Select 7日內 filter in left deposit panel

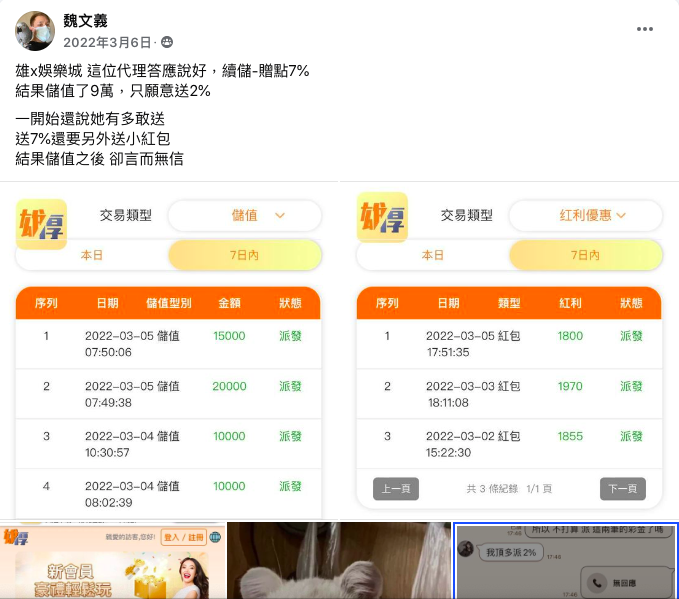click(x=245, y=255)
